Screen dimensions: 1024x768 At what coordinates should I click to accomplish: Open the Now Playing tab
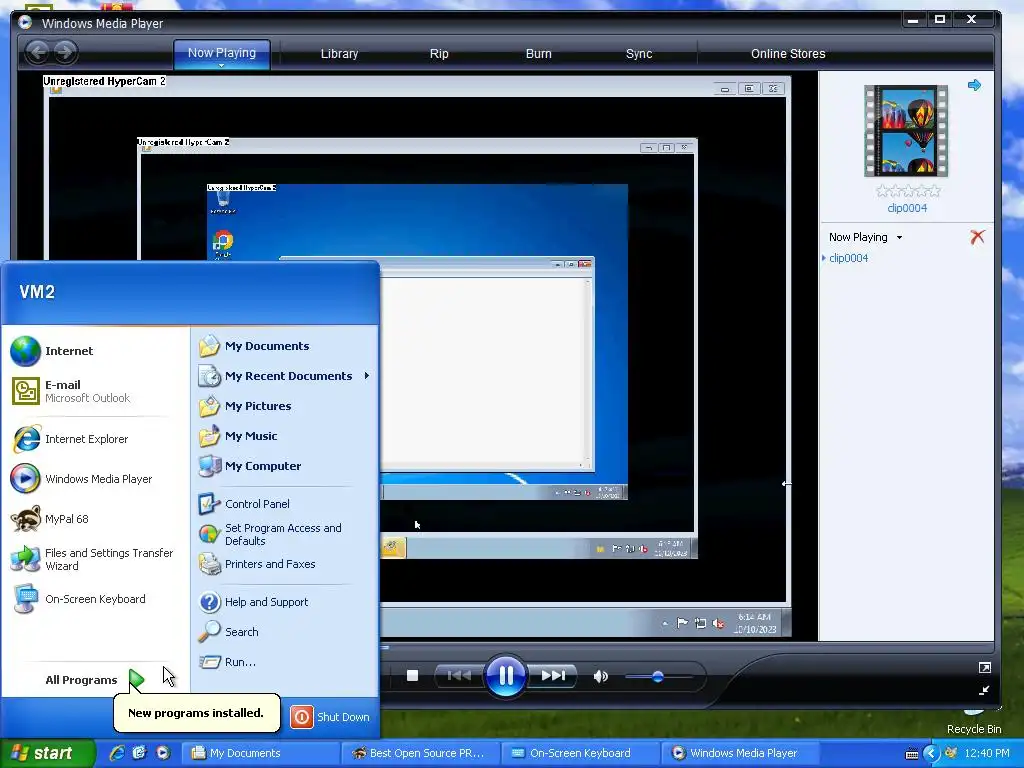click(221, 53)
